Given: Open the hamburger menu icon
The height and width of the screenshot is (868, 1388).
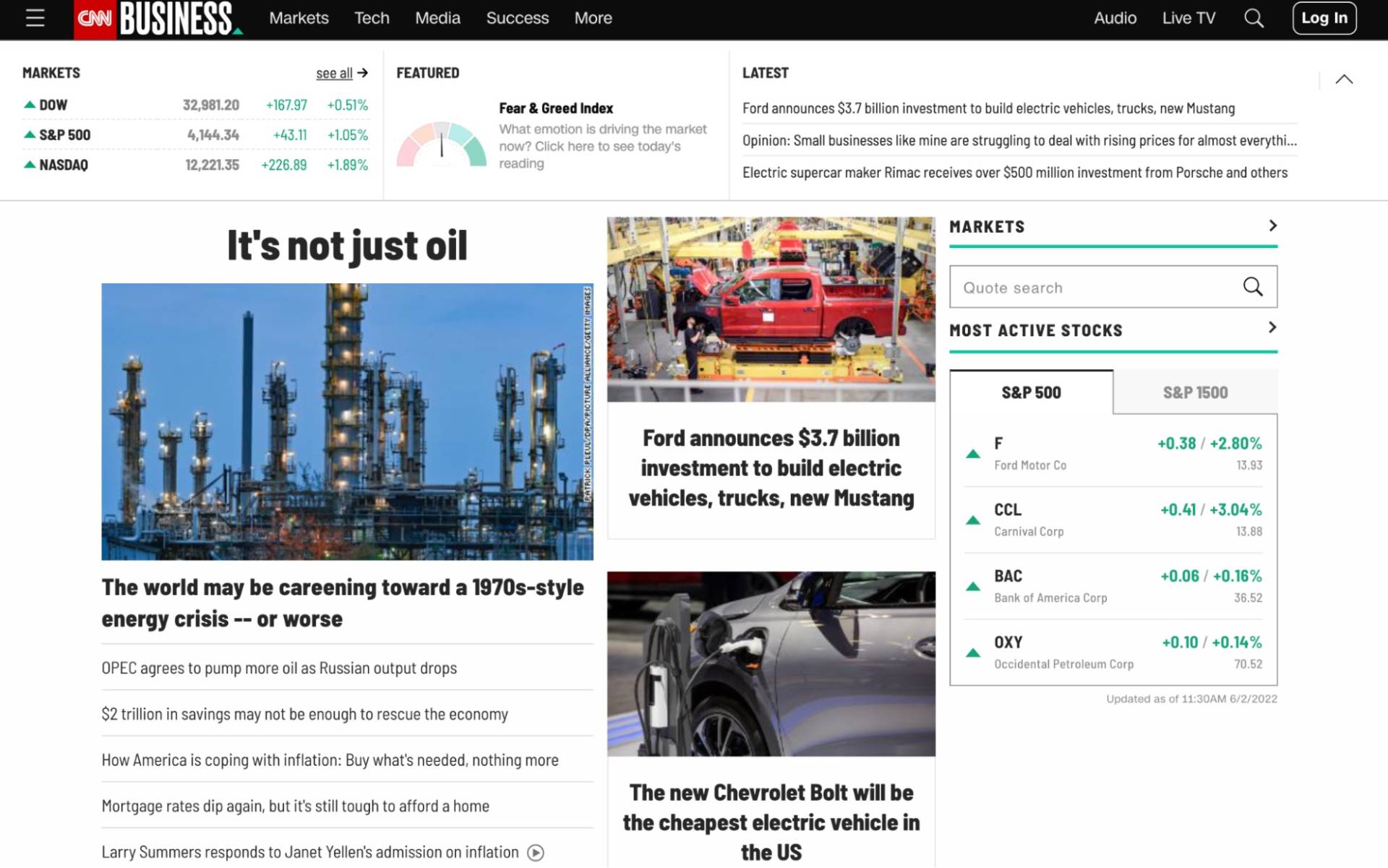Looking at the screenshot, I should [35, 18].
